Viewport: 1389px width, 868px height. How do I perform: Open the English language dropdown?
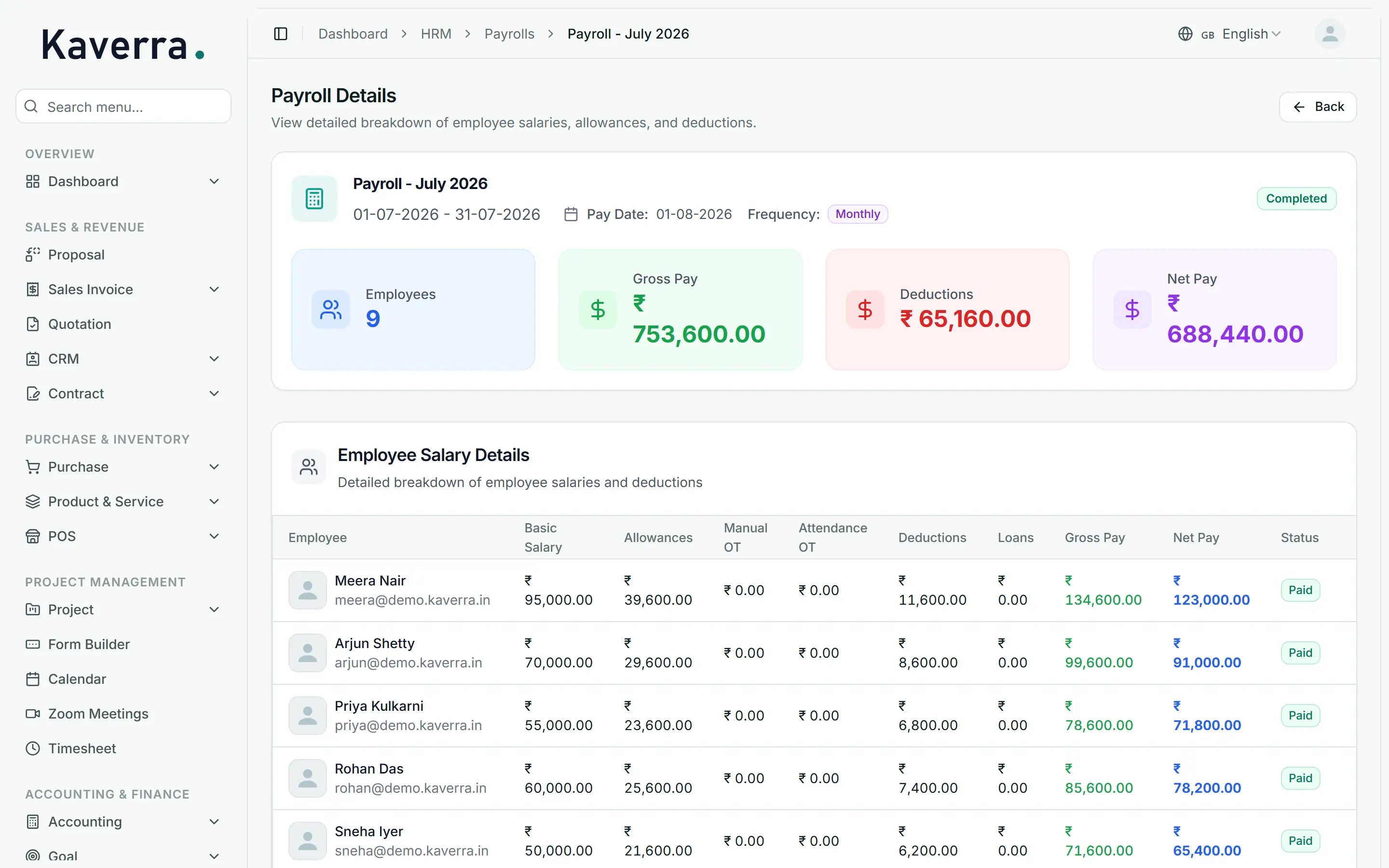tap(1229, 34)
